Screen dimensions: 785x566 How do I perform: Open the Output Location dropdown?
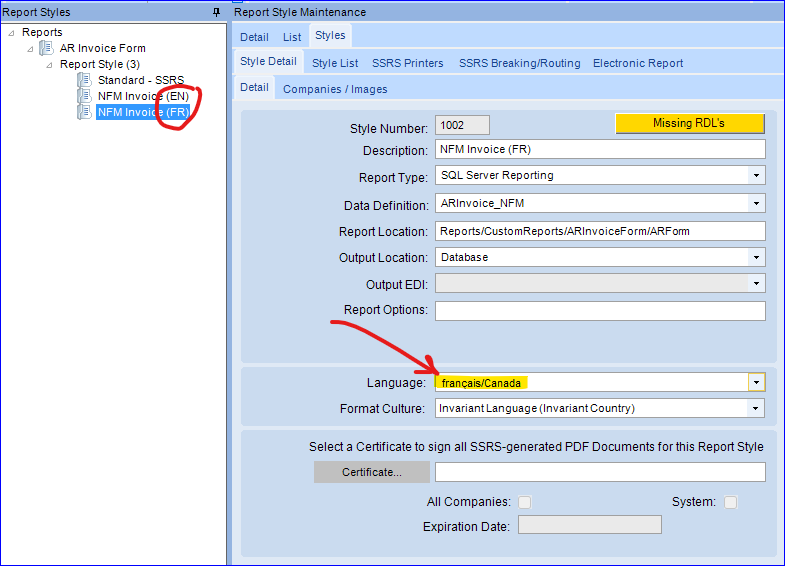tap(756, 258)
